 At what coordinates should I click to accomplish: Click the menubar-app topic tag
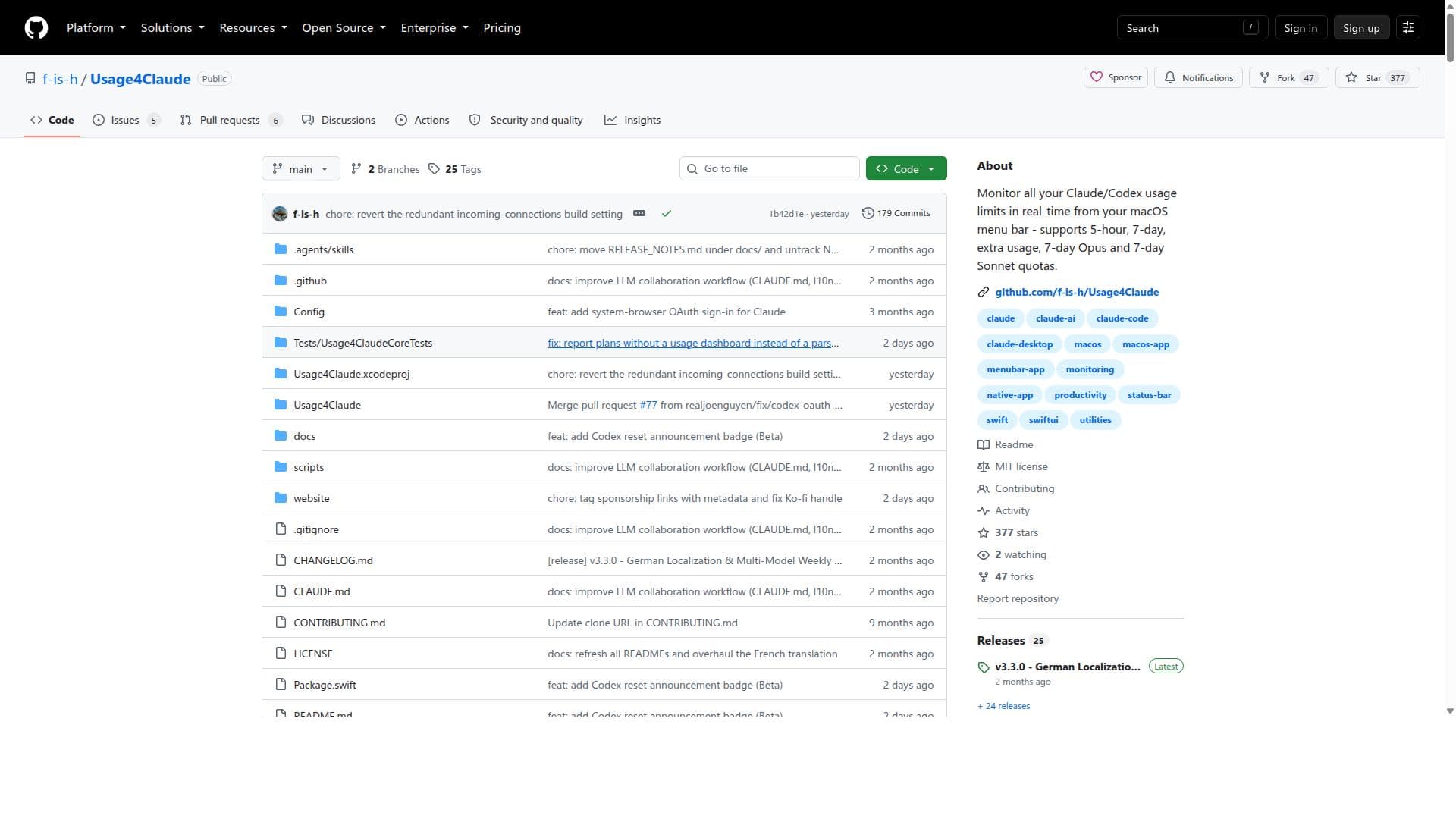click(1015, 369)
